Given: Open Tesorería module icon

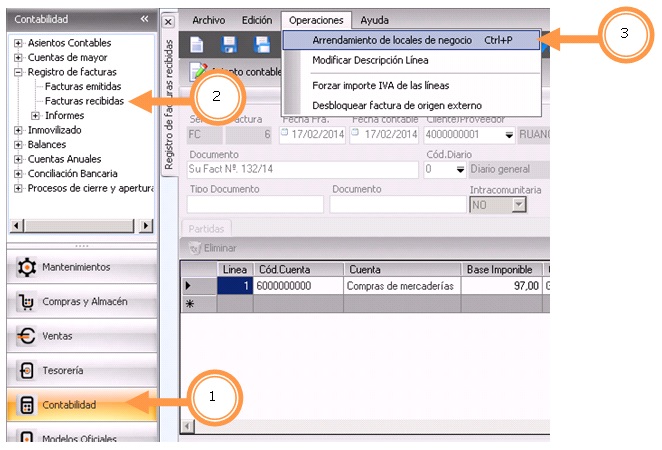Looking at the screenshot, I should pyautogui.click(x=24, y=371).
